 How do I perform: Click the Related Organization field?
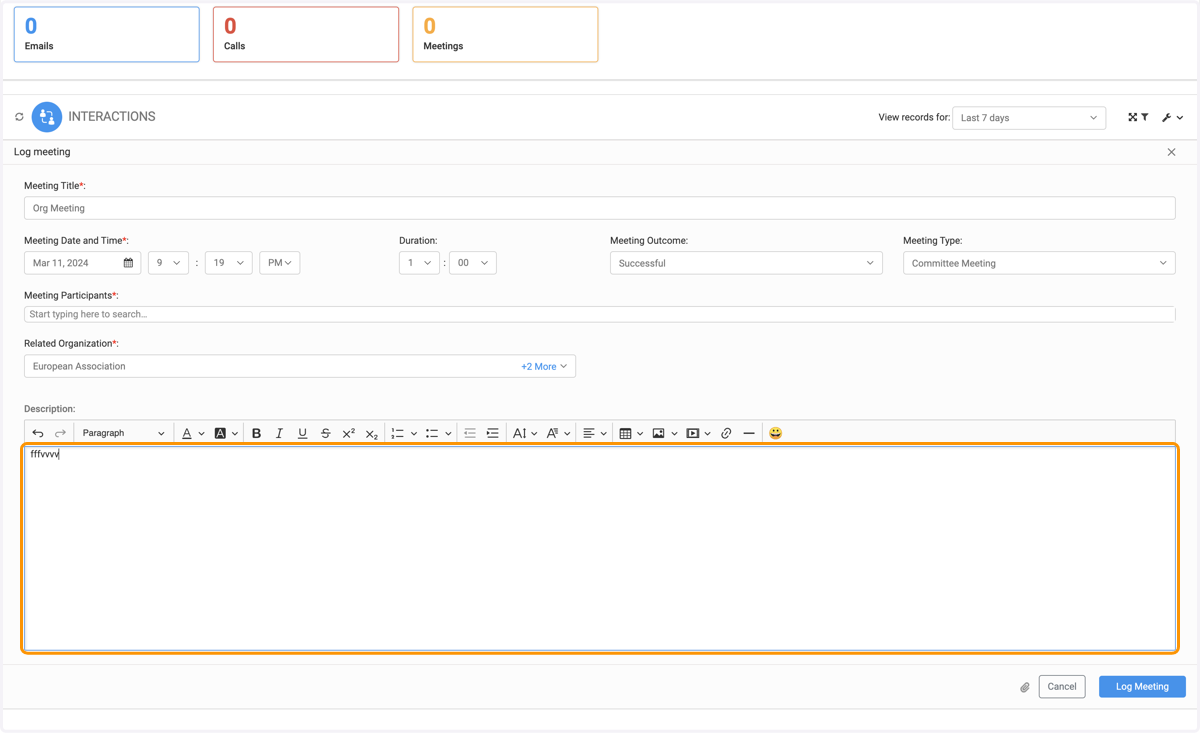coord(299,366)
